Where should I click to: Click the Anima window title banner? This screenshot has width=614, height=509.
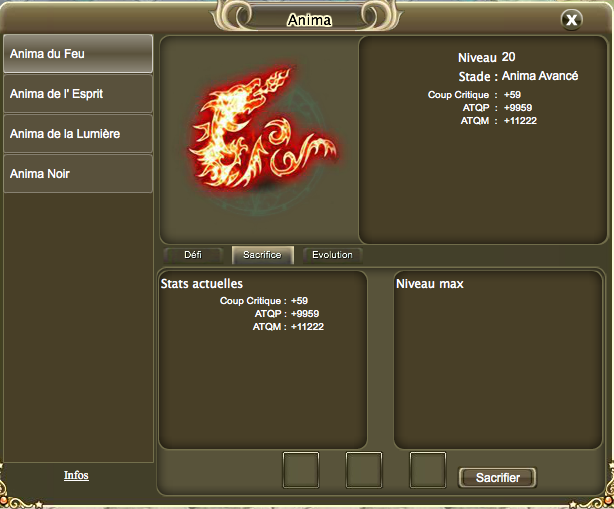309,20
